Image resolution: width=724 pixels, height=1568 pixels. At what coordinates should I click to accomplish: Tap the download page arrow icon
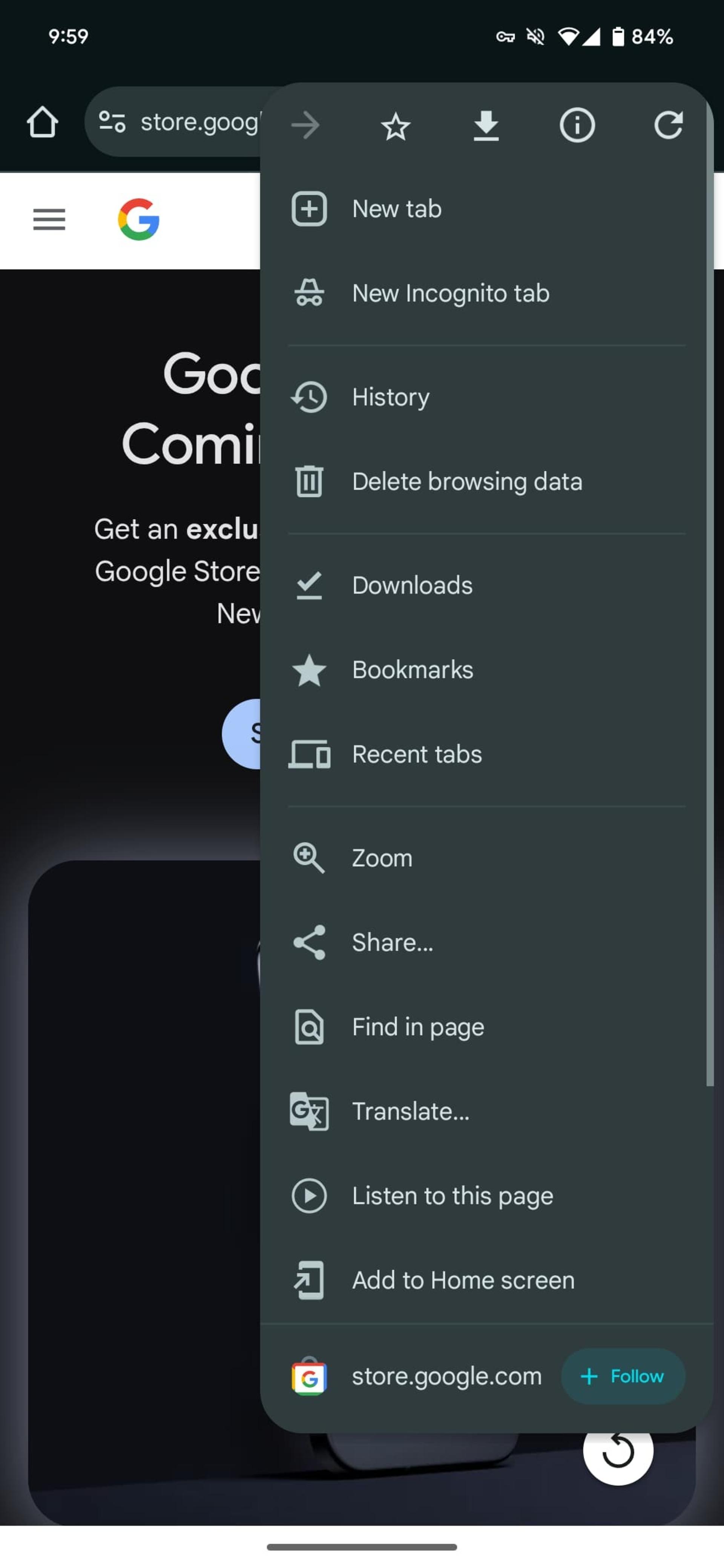click(486, 126)
